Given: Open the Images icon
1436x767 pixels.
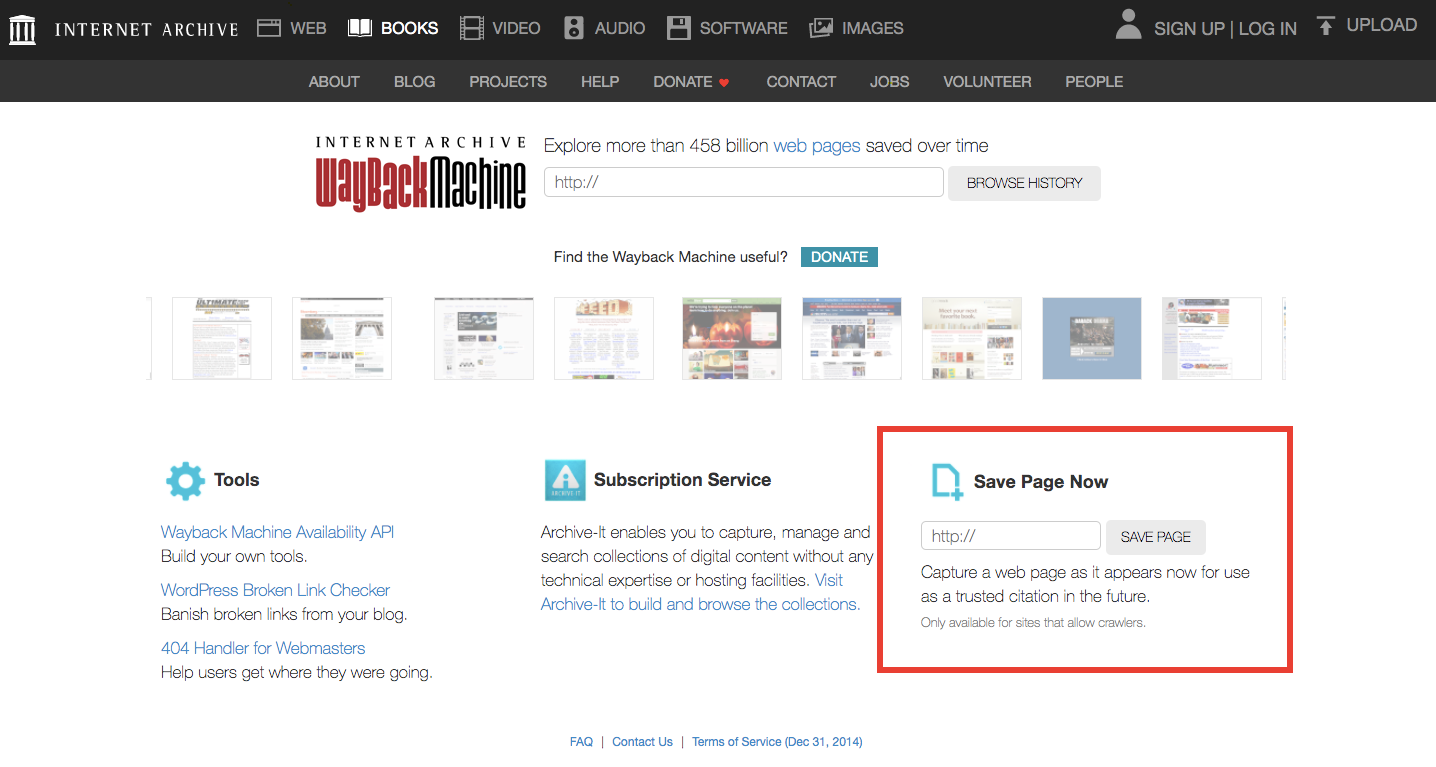Looking at the screenshot, I should (821, 28).
